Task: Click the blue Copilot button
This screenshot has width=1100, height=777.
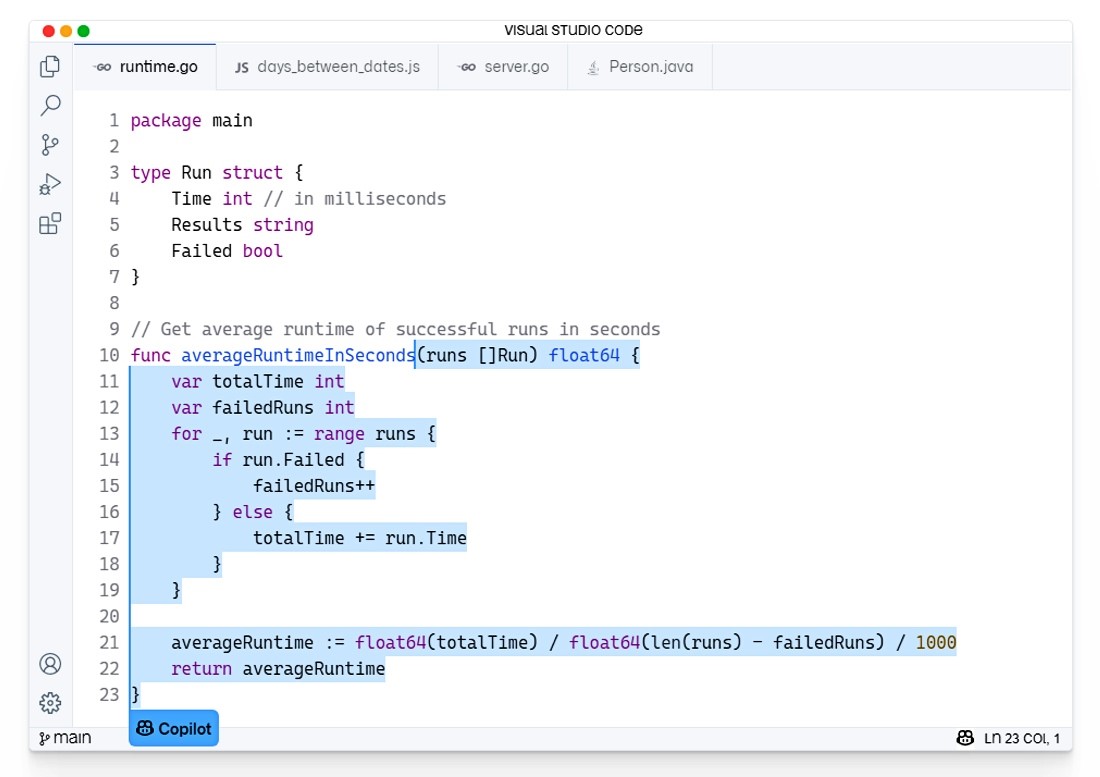Action: [x=174, y=729]
